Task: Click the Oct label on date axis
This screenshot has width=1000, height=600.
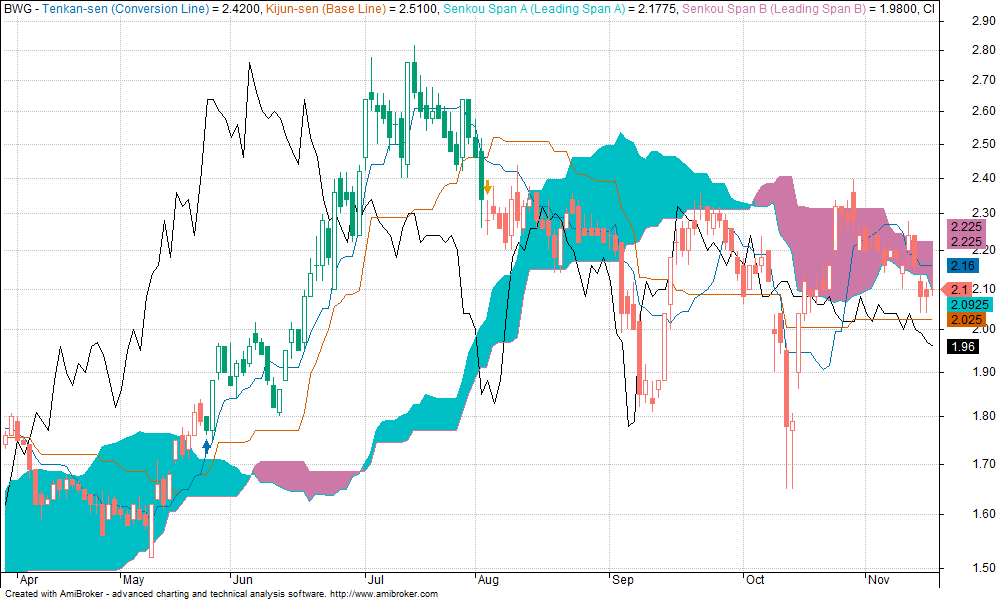Action: coord(755,579)
